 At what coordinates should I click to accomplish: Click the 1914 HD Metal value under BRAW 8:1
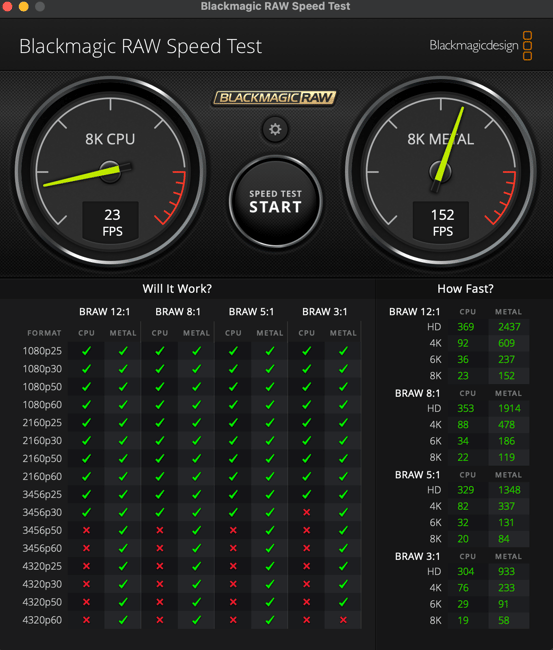point(509,408)
